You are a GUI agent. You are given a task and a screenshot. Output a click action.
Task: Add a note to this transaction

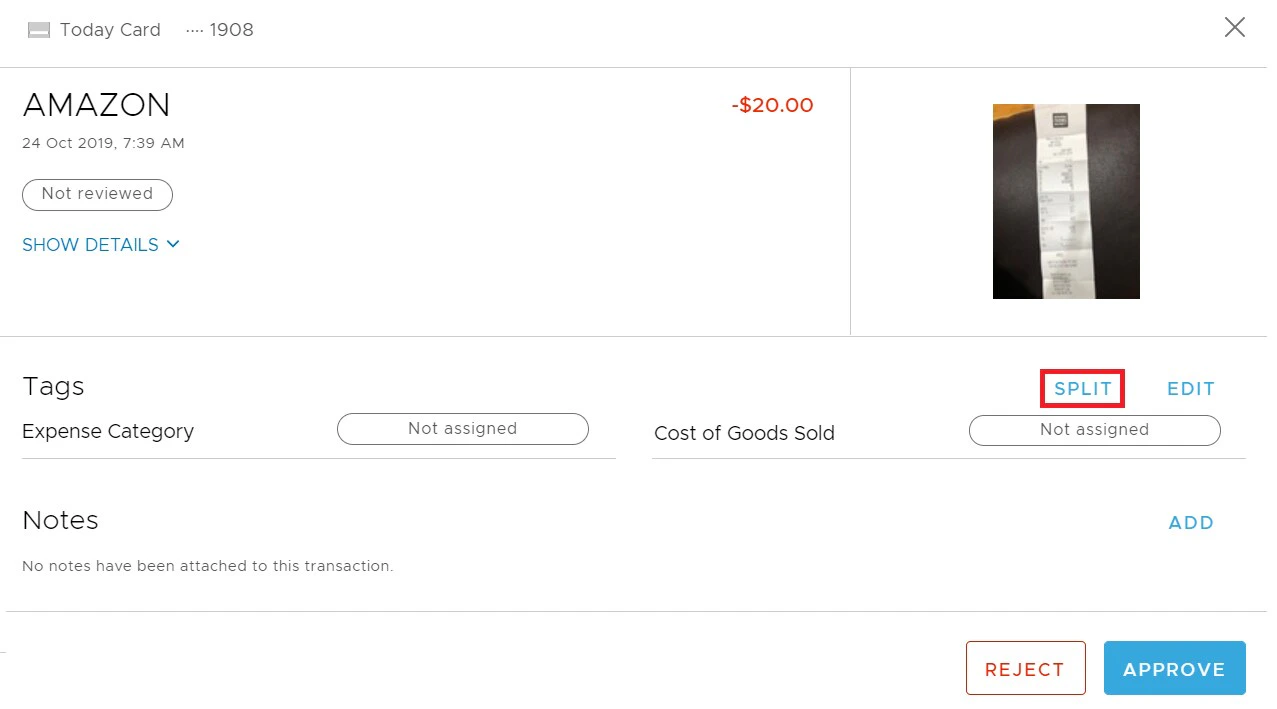tap(1190, 522)
